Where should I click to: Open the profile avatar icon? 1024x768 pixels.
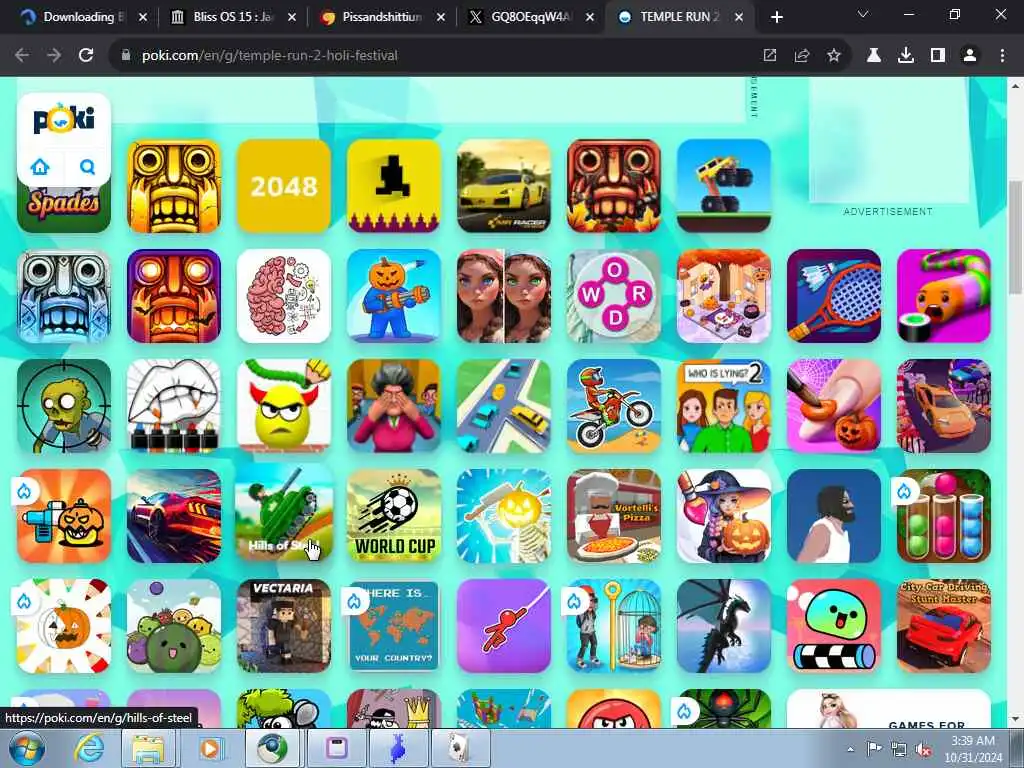pyautogui.click(x=970, y=56)
